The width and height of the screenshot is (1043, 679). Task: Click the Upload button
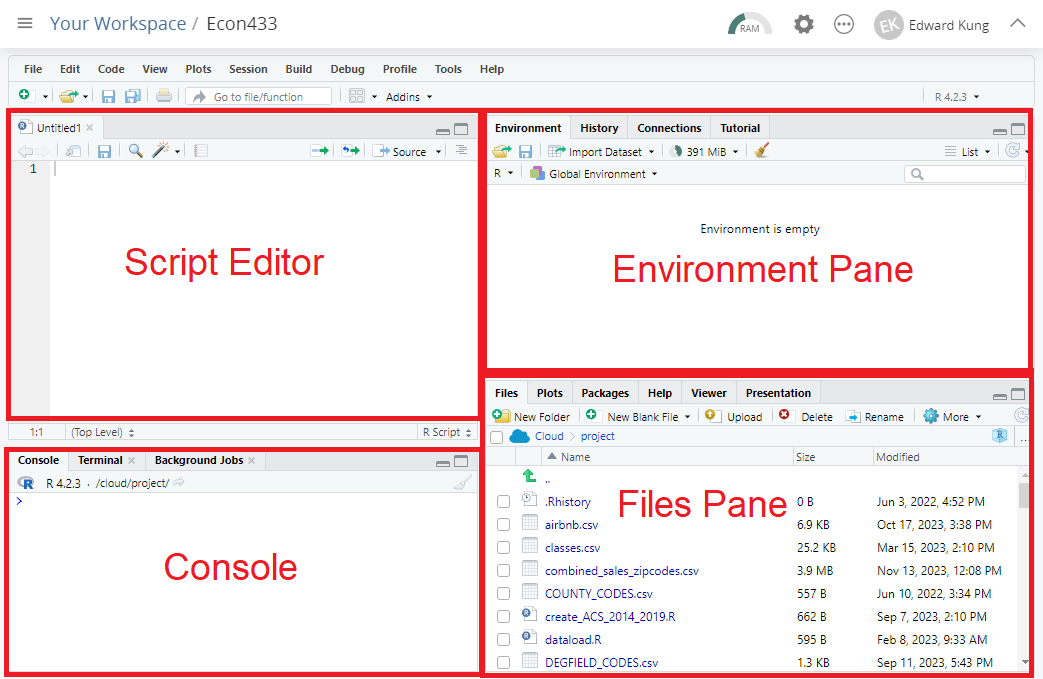734,416
